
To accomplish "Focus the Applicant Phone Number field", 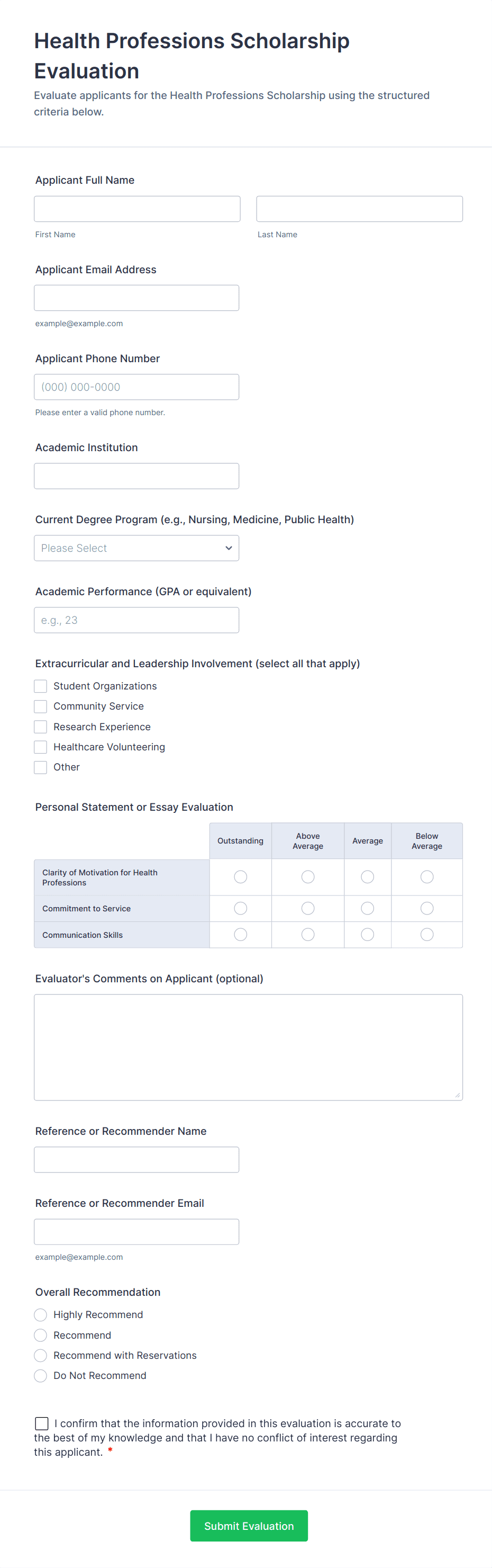I will coord(136,387).
